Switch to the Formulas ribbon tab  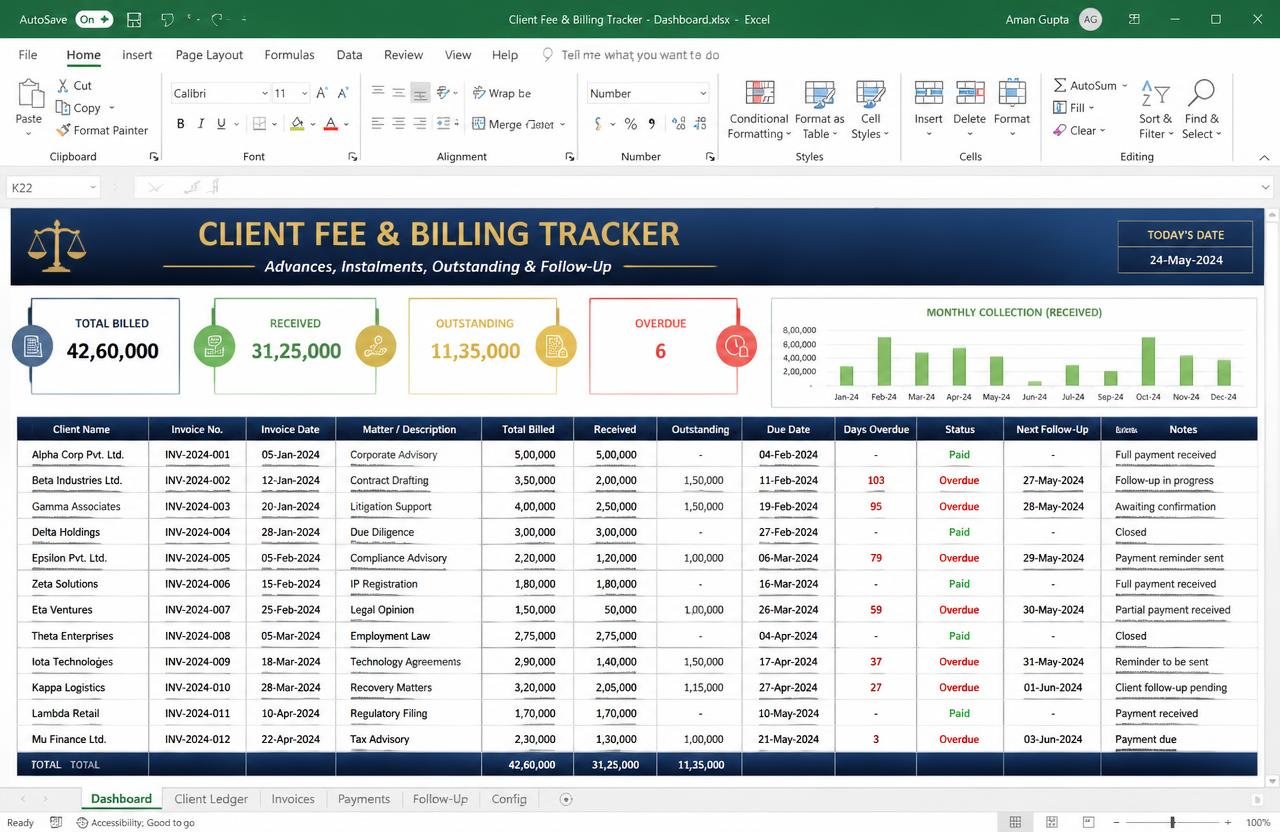[x=289, y=55]
